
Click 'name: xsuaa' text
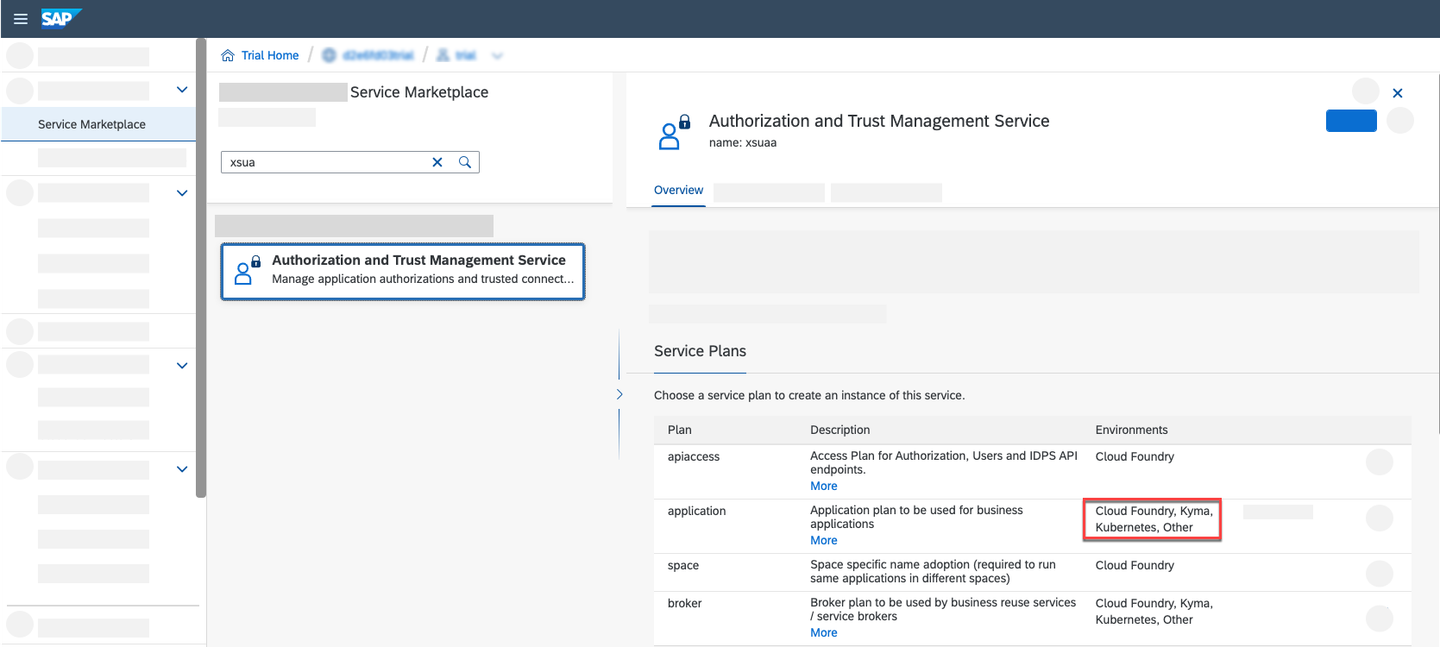[x=743, y=143]
